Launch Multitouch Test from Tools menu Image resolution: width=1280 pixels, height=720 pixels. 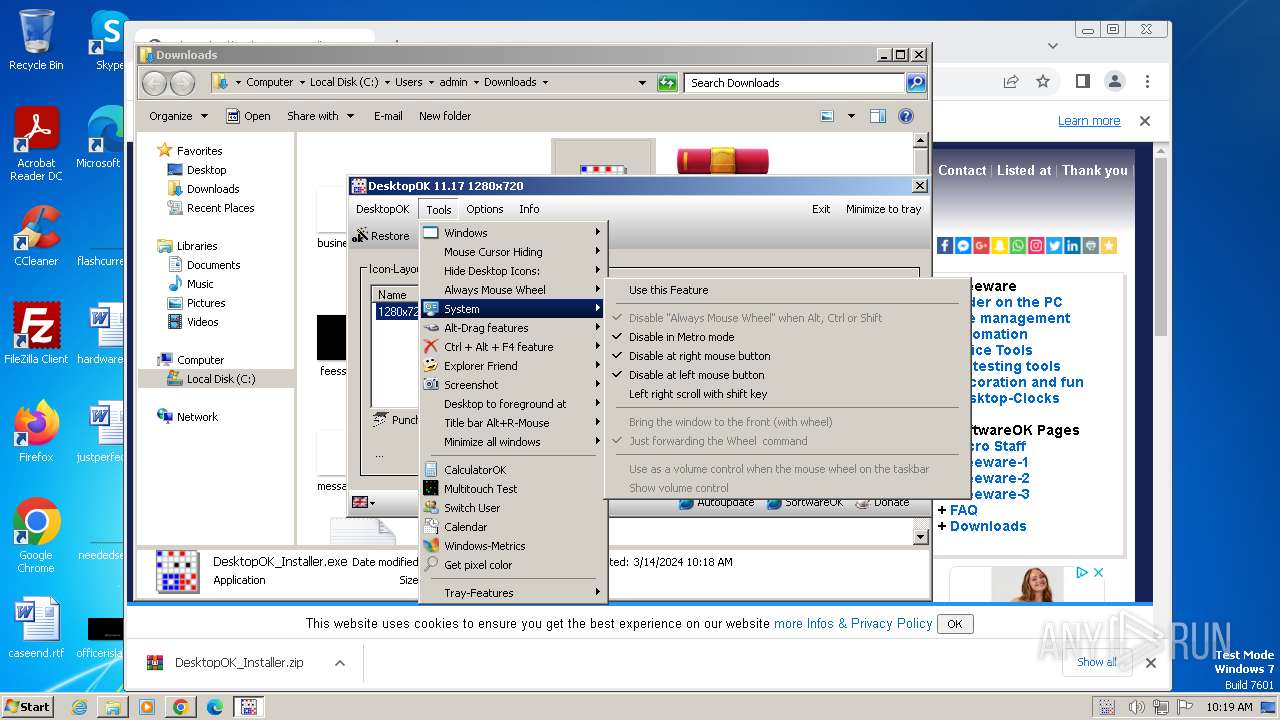[512, 489]
